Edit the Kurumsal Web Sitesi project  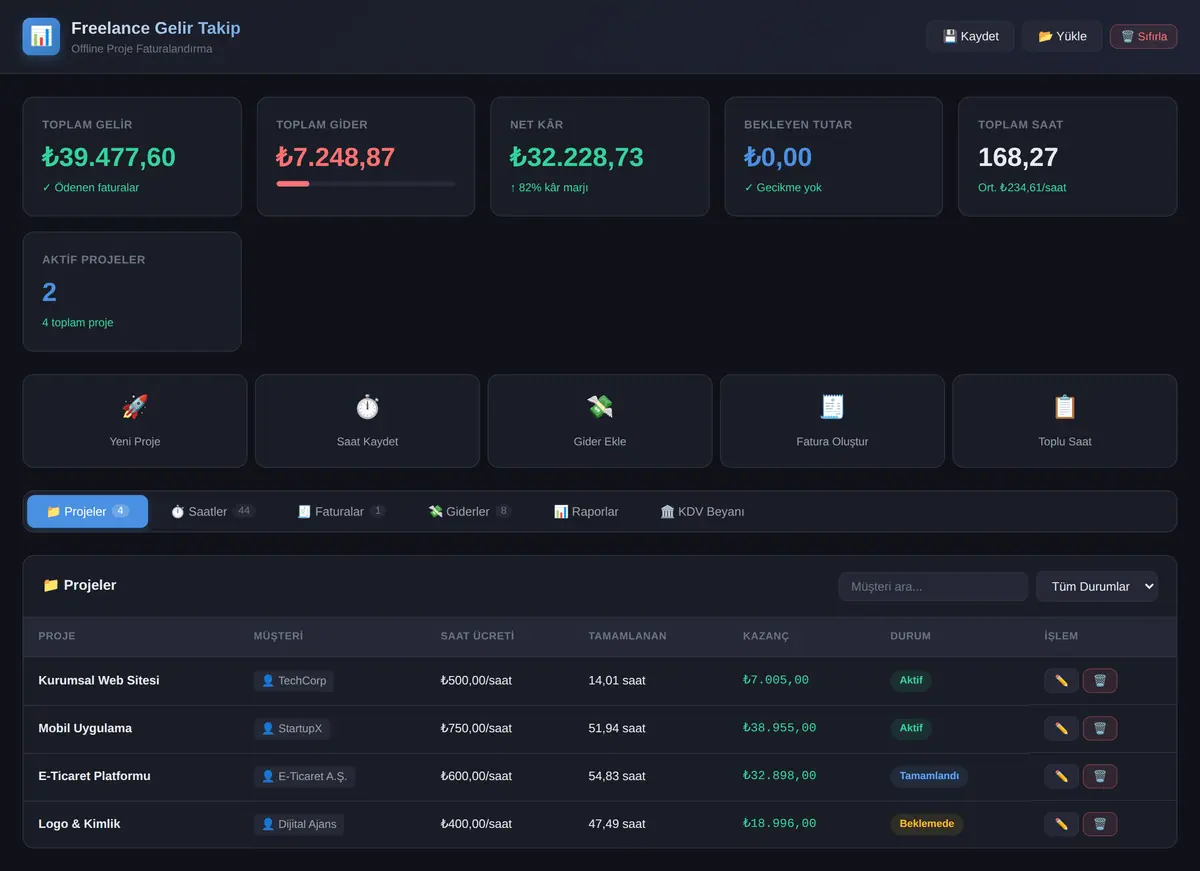[1061, 681]
